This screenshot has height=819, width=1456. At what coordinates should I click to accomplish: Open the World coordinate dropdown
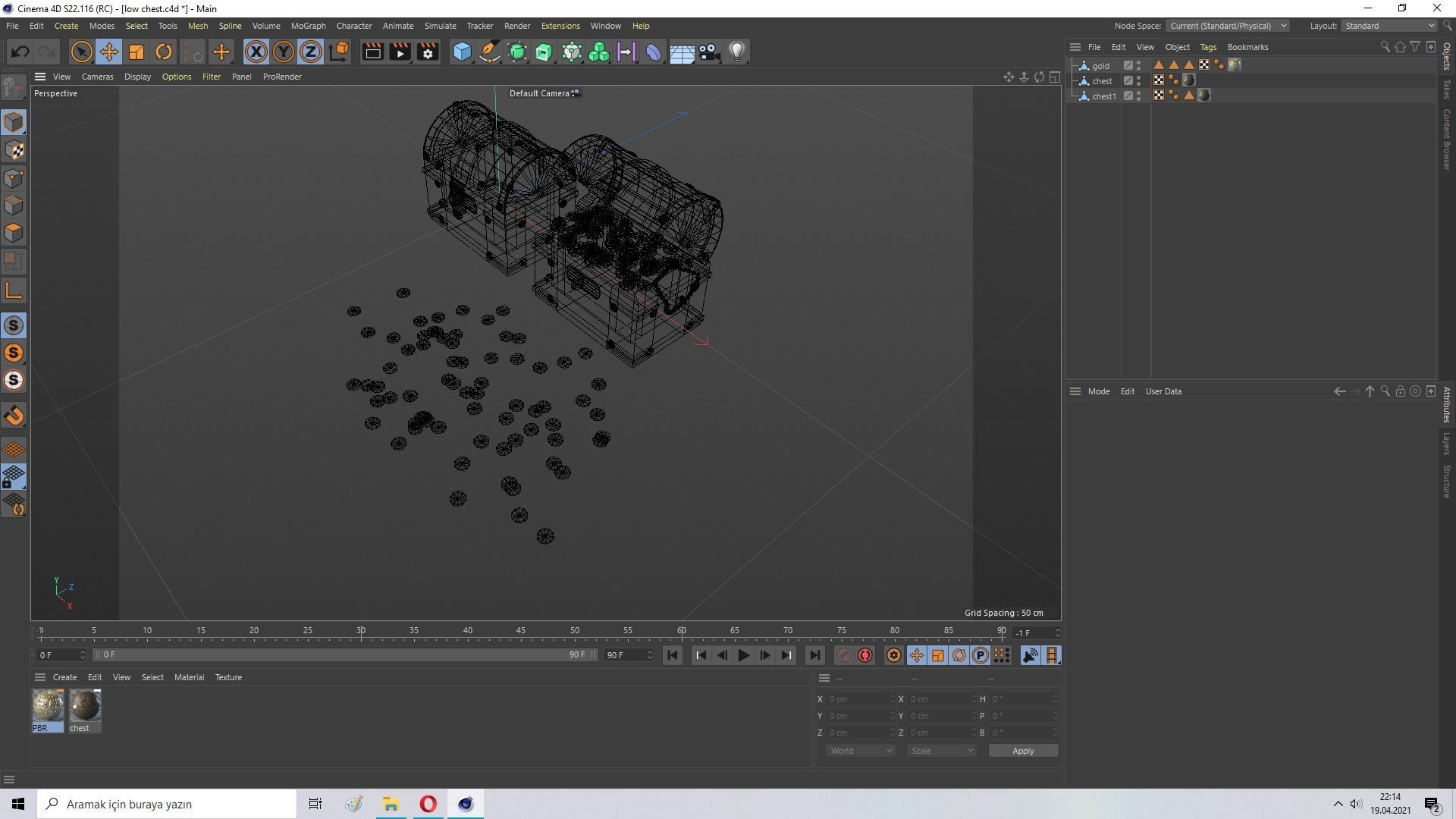pos(860,751)
